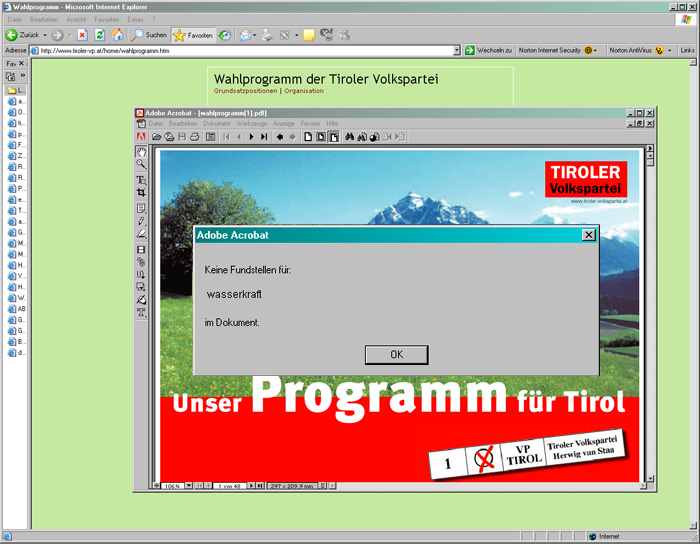Open the Zurück history dropdown arrow
700x544 pixels.
[x=45, y=35]
